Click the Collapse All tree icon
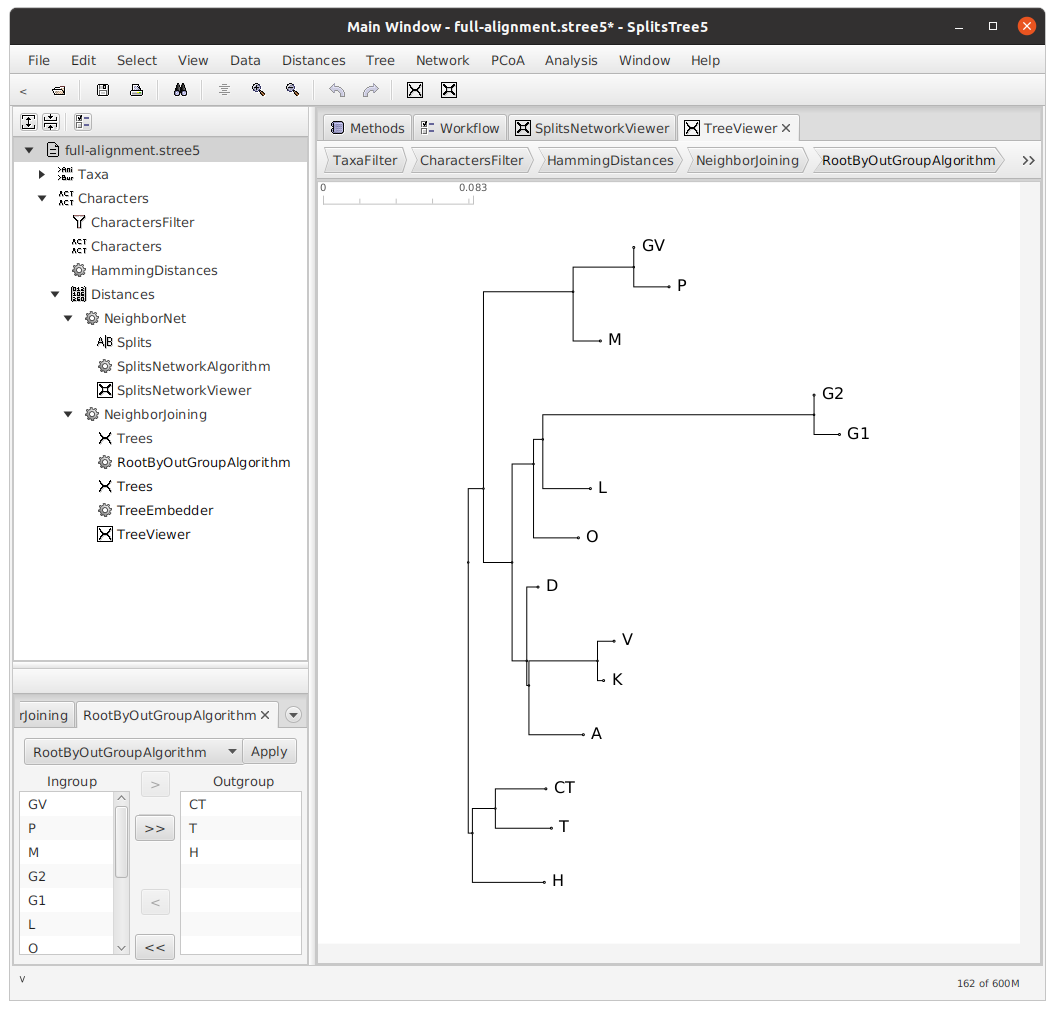1055x1010 pixels. click(x=50, y=122)
